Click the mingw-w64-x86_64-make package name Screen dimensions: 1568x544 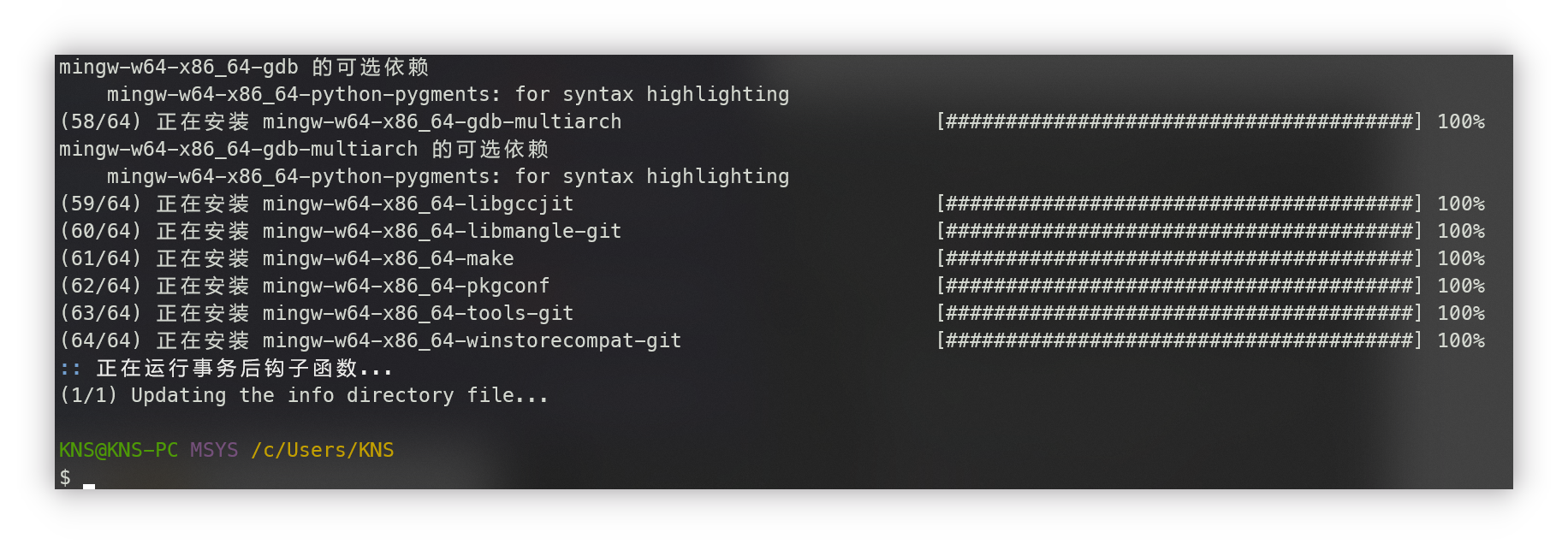point(388,258)
